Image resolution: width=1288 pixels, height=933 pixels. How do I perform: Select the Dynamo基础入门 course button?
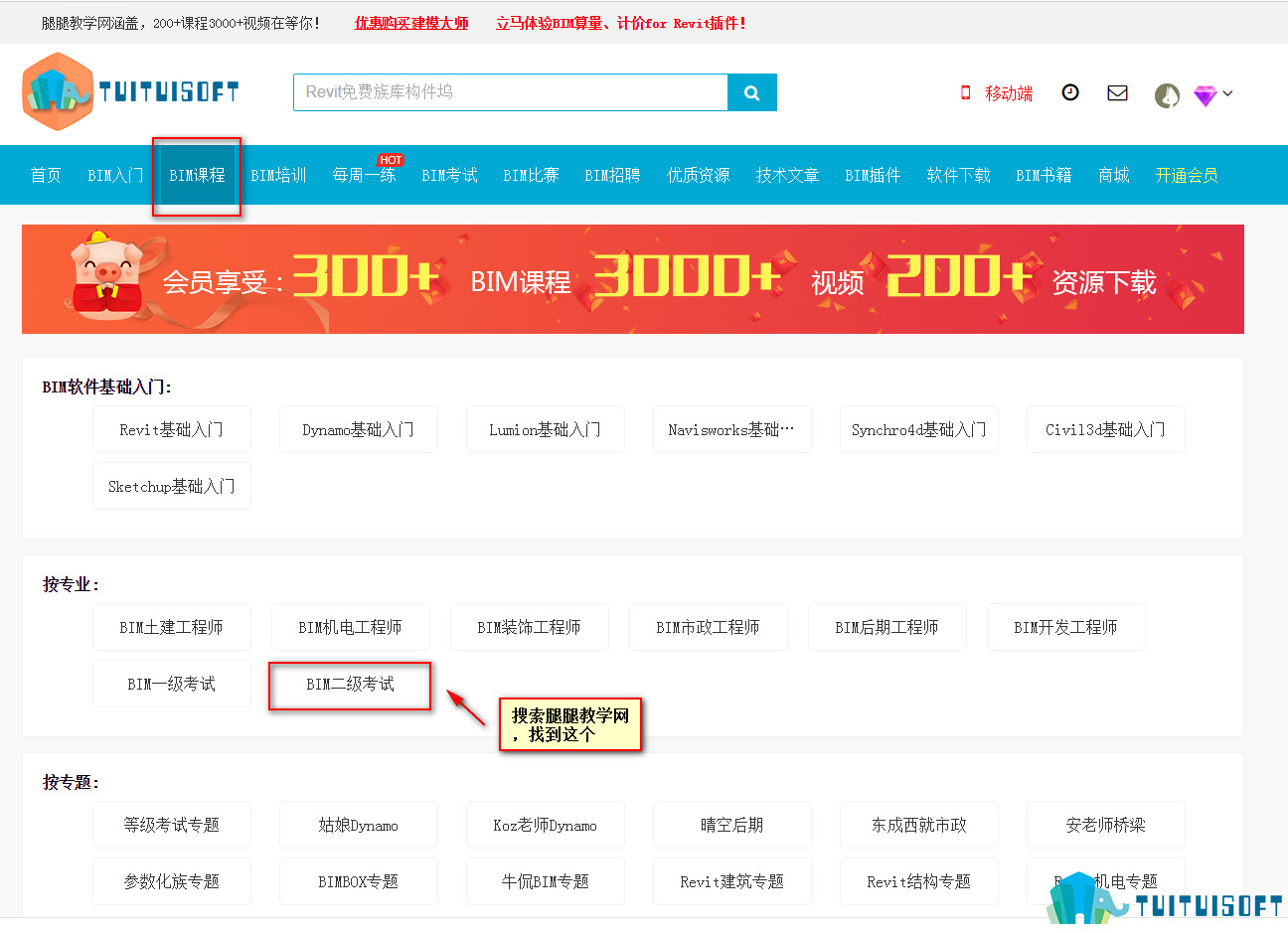point(359,429)
